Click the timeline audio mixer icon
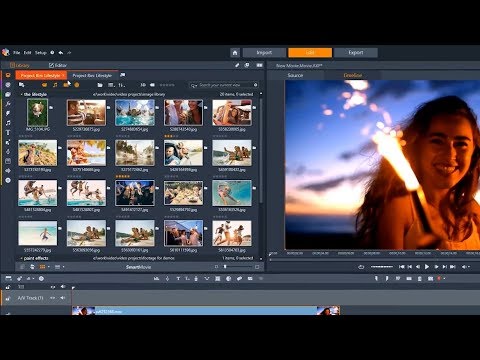Image resolution: width=480 pixels, height=360 pixels. pos(156,279)
